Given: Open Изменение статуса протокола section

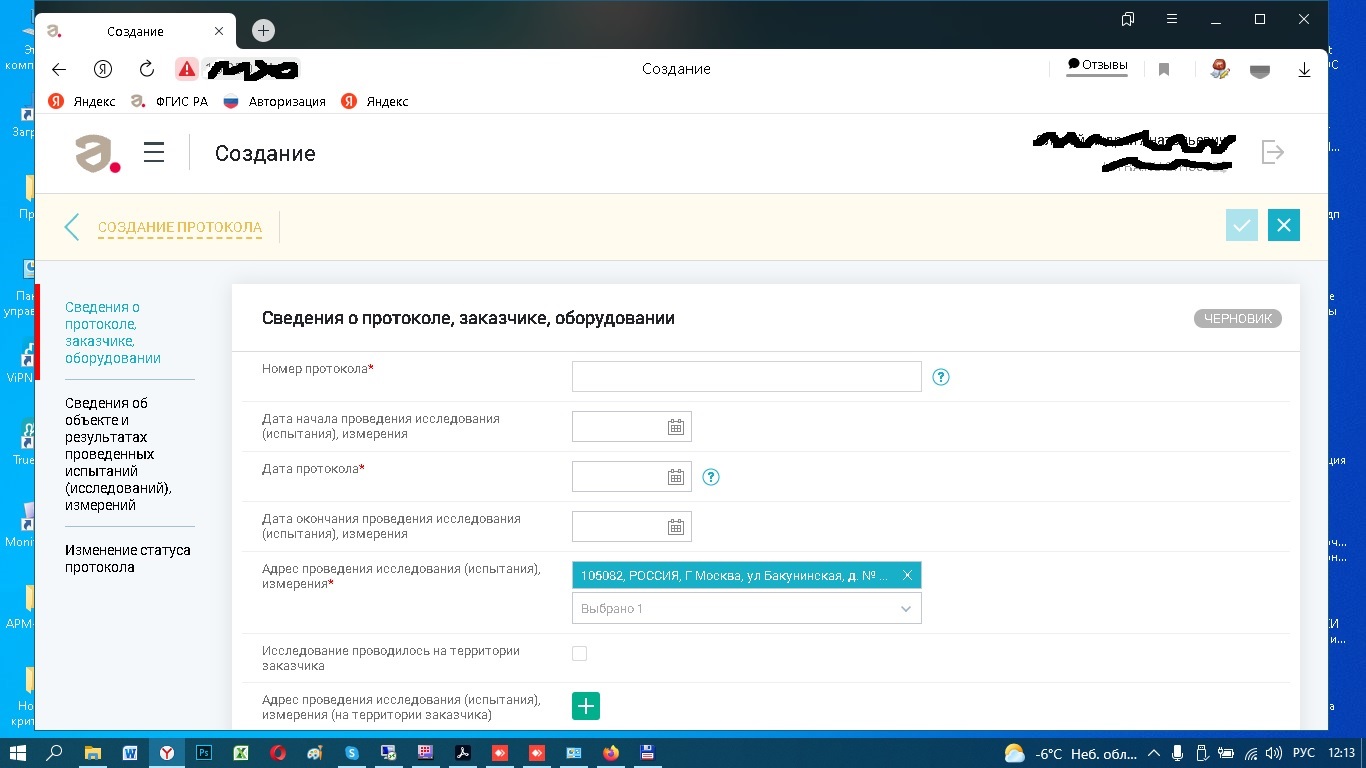Looking at the screenshot, I should (128, 558).
